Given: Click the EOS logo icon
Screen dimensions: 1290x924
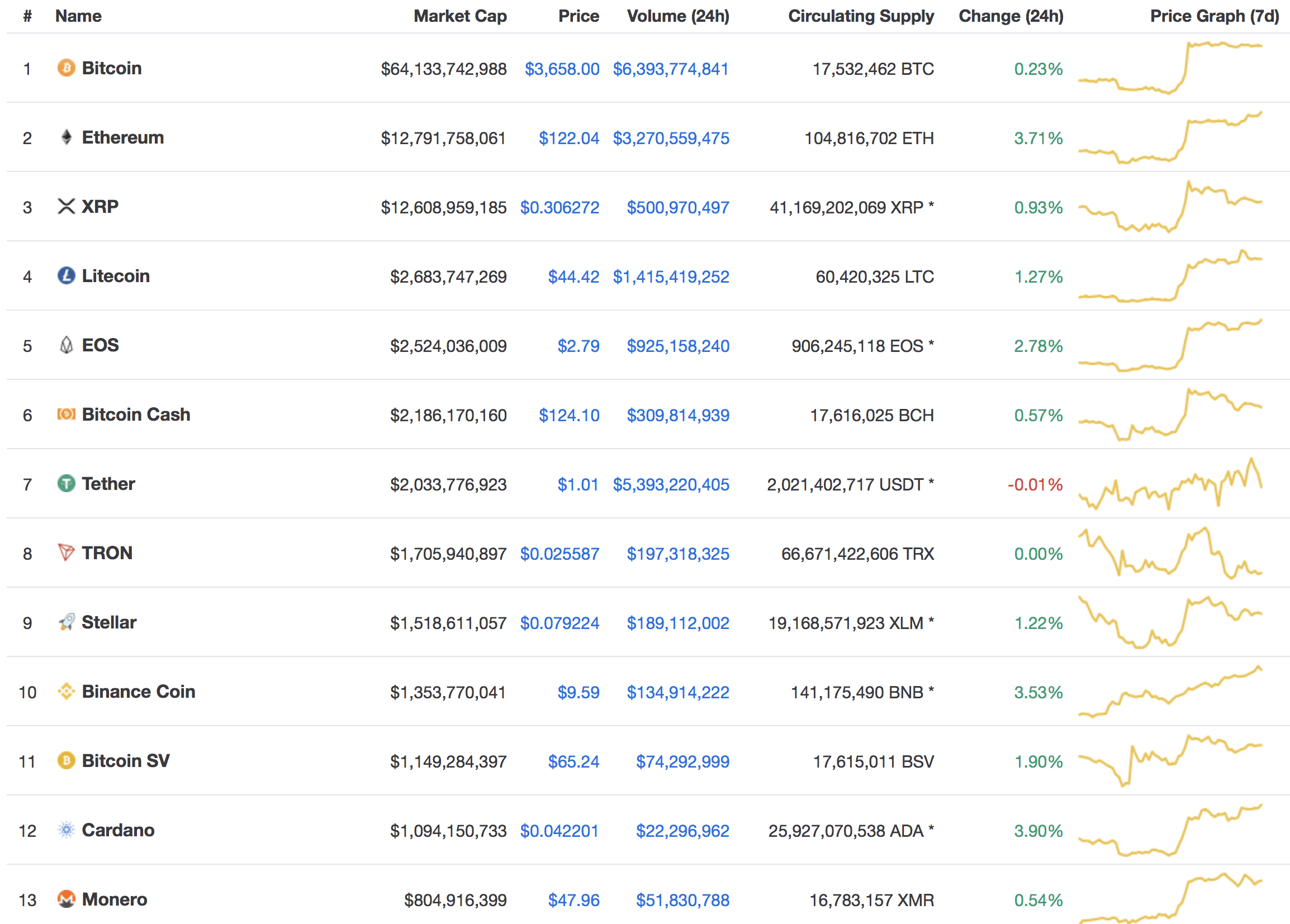Looking at the screenshot, I should pyautogui.click(x=67, y=345).
